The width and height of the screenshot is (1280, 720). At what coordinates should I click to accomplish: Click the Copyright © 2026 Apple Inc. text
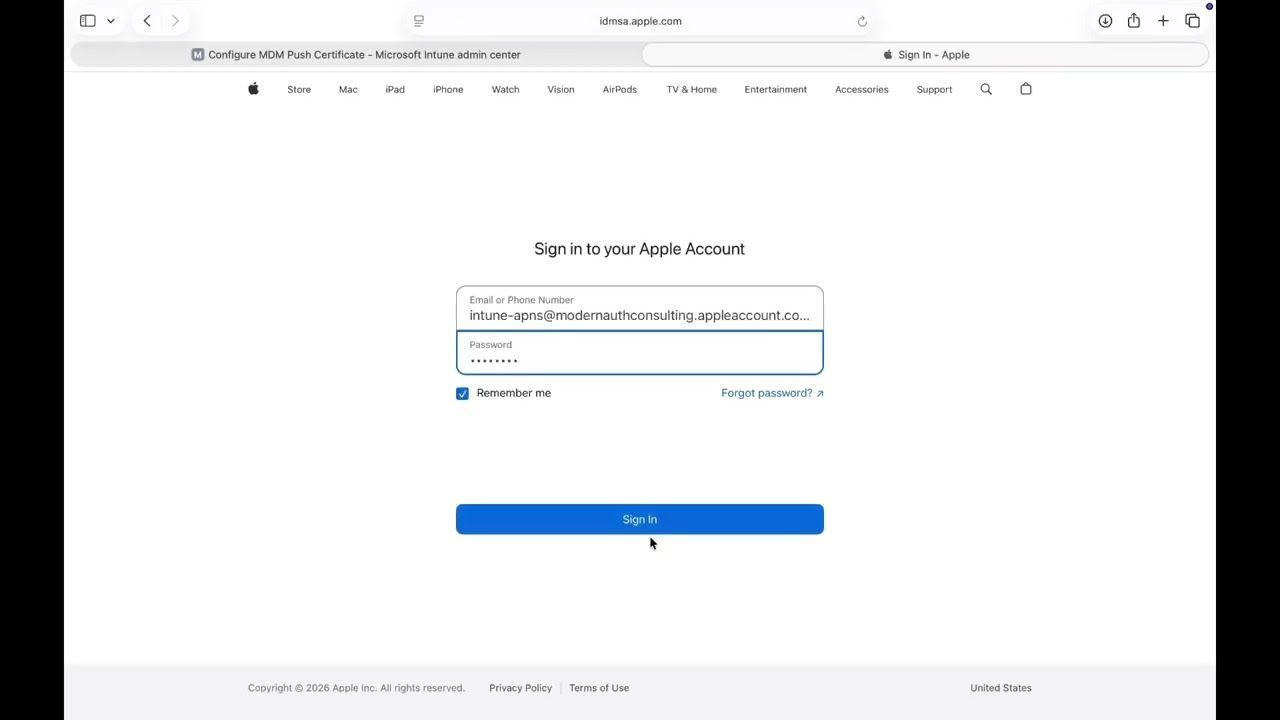tap(356, 688)
